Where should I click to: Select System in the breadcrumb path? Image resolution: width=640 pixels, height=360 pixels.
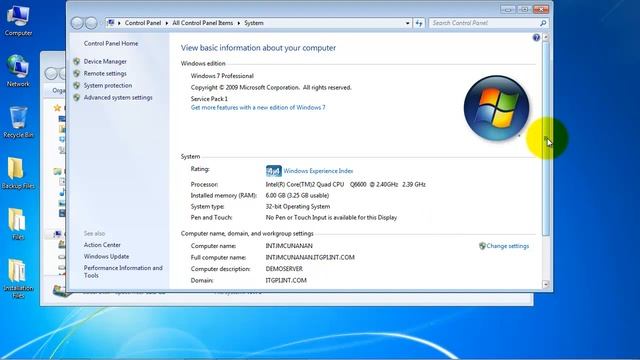pos(254,23)
